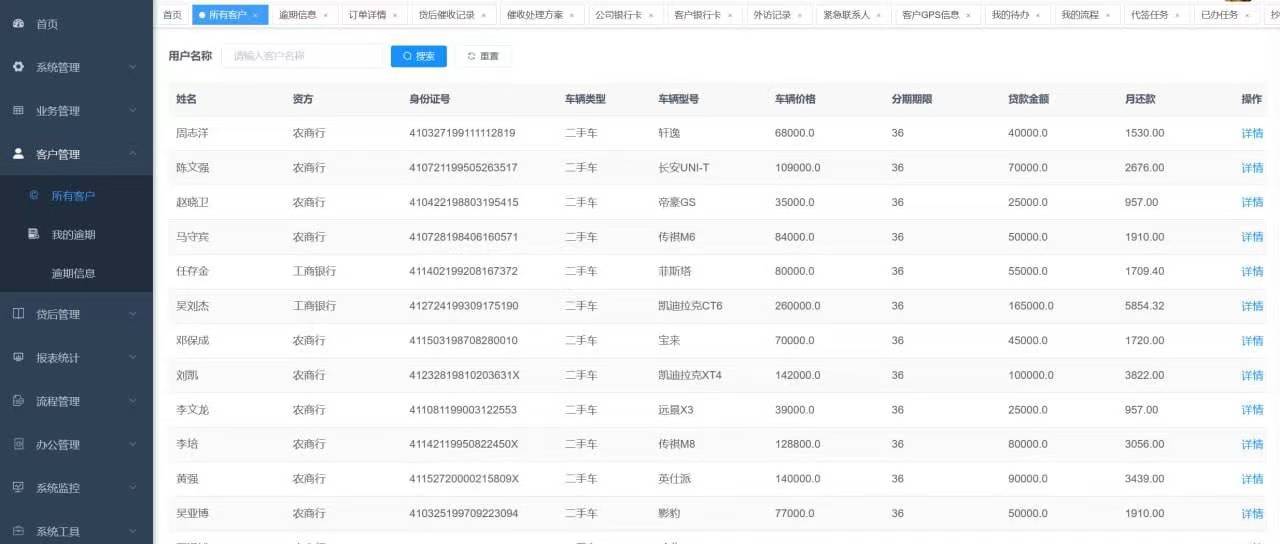Click the 报表统计 monitor icon
Image resolution: width=1280 pixels, height=544 pixels.
[x=18, y=357]
